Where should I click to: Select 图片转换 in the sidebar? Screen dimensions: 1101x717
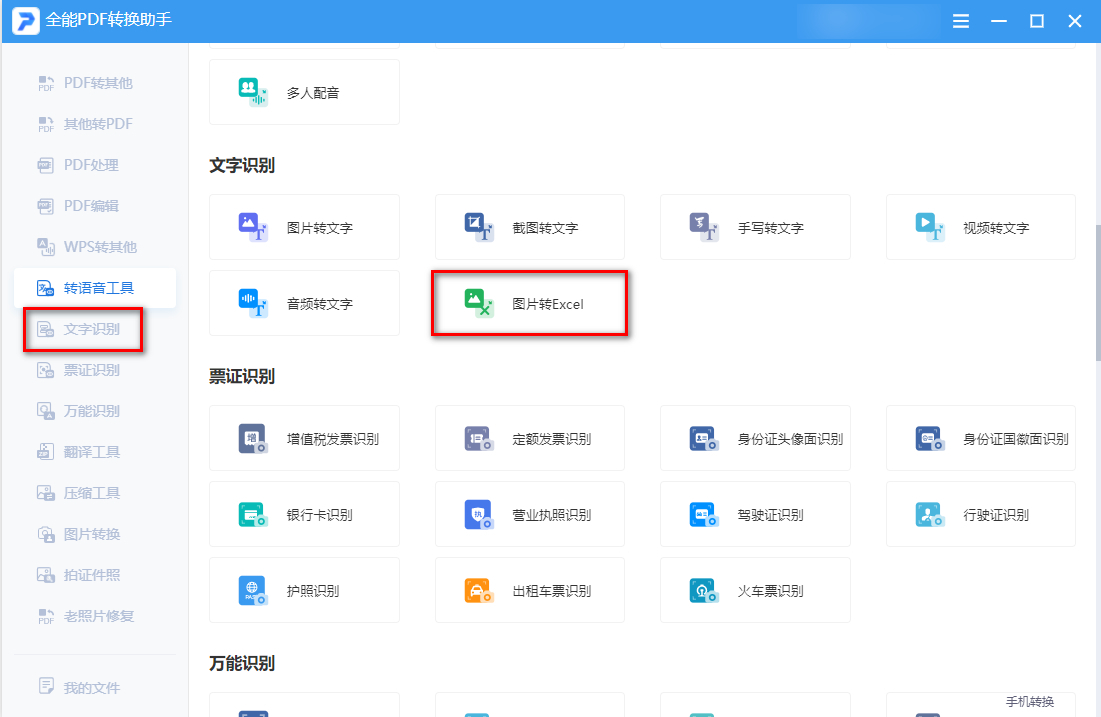[x=95, y=534]
